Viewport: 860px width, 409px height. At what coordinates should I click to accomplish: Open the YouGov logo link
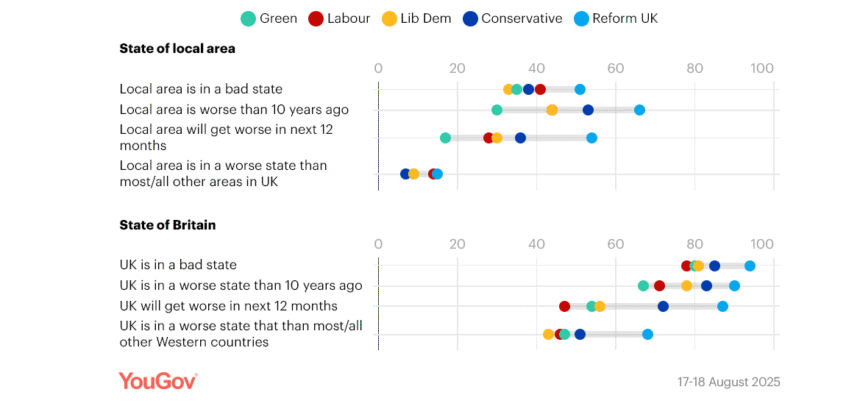(x=158, y=381)
